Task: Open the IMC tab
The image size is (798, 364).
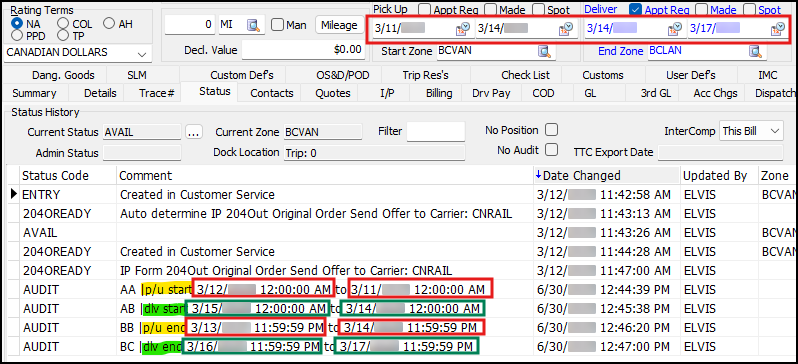Action: click(767, 75)
